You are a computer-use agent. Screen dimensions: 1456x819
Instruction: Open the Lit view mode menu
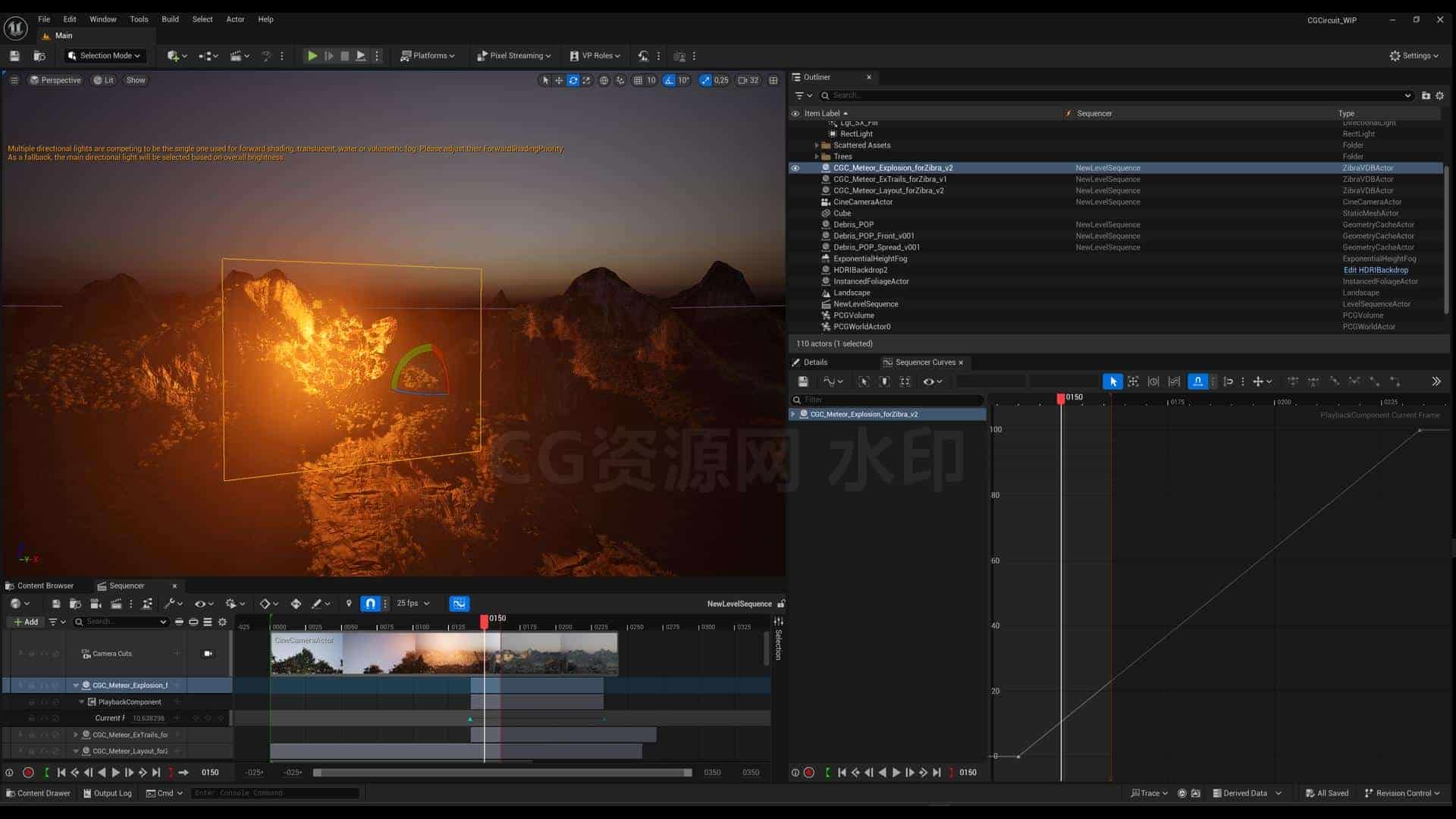tap(103, 80)
